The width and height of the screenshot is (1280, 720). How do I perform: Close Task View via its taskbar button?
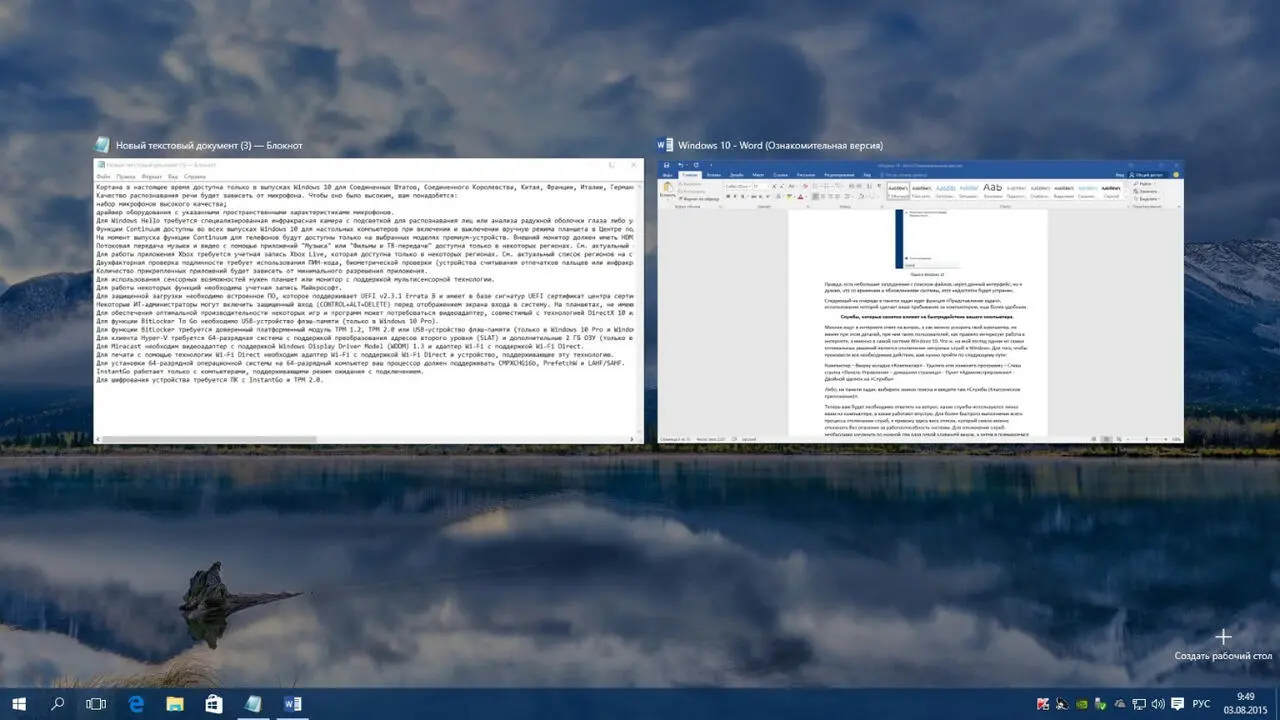(x=96, y=704)
